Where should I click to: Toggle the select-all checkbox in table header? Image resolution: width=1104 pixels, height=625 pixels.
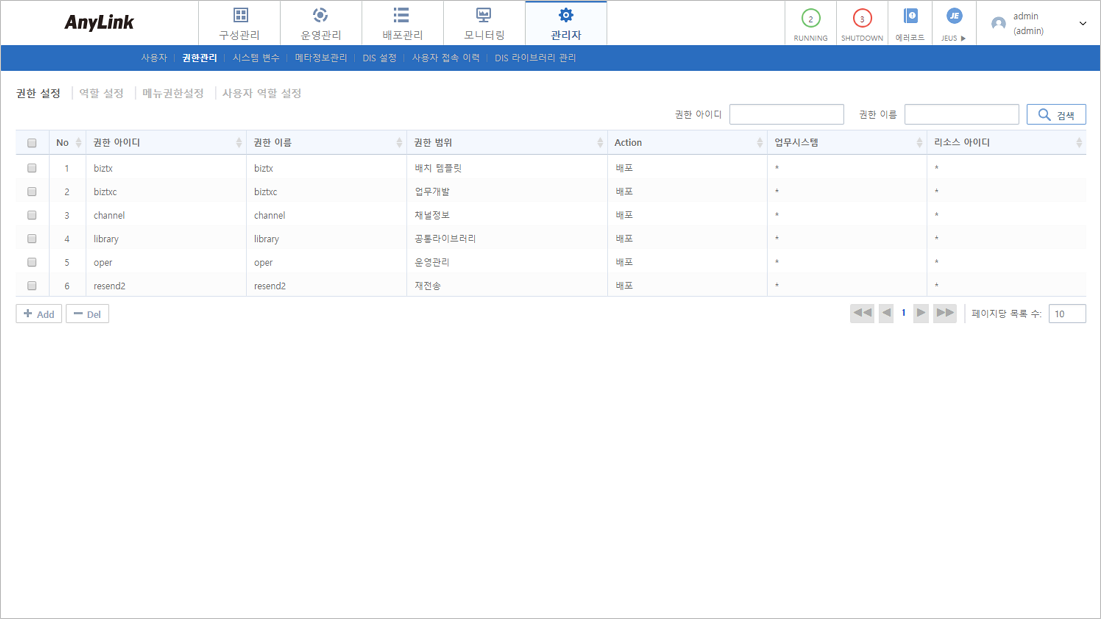click(x=31, y=142)
